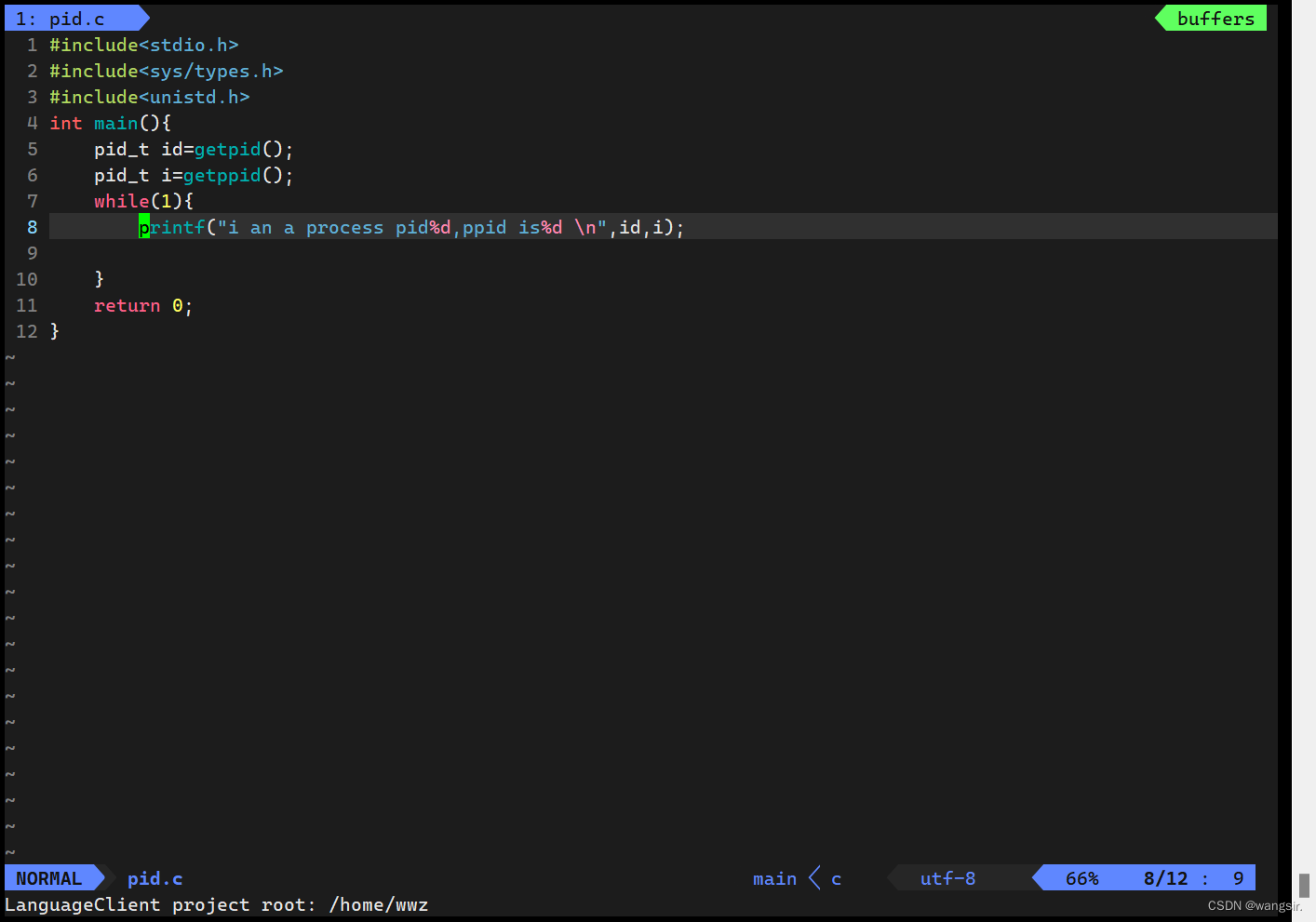
Task: Click line number 1 in the gutter
Action: coord(32,45)
